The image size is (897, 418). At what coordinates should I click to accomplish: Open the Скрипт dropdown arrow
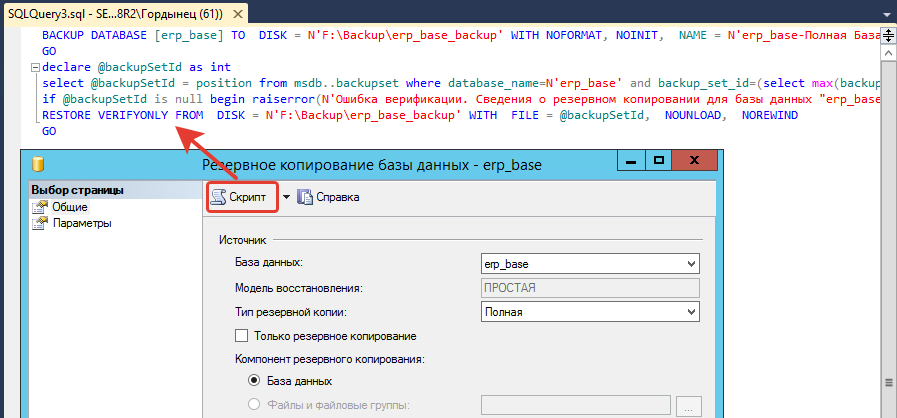[x=286, y=197]
